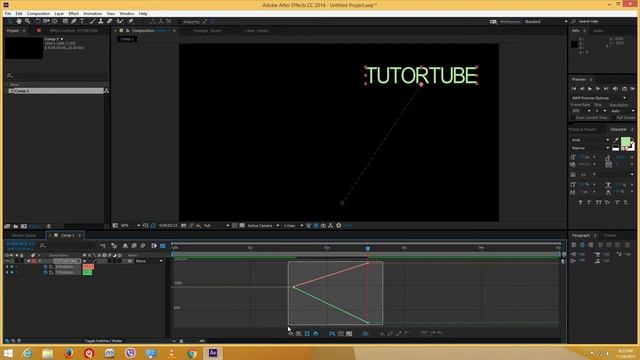640x360 pixels.
Task: Select the Hand tool
Action: pos(19,21)
